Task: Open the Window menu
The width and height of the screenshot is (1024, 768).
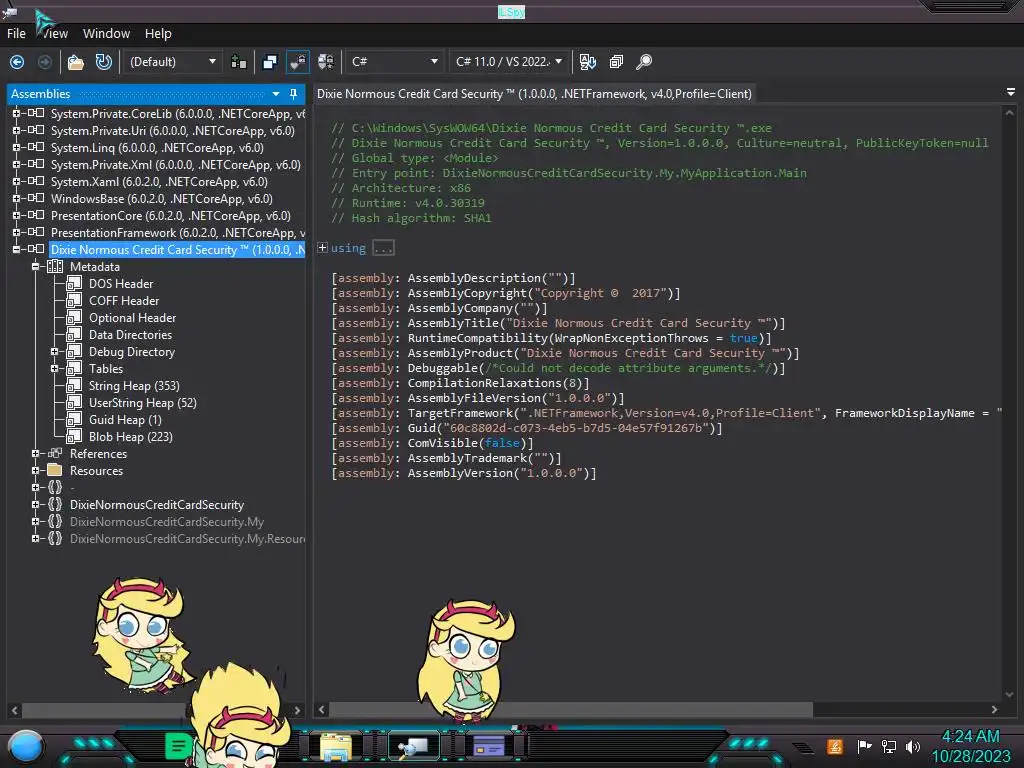Action: click(x=106, y=33)
